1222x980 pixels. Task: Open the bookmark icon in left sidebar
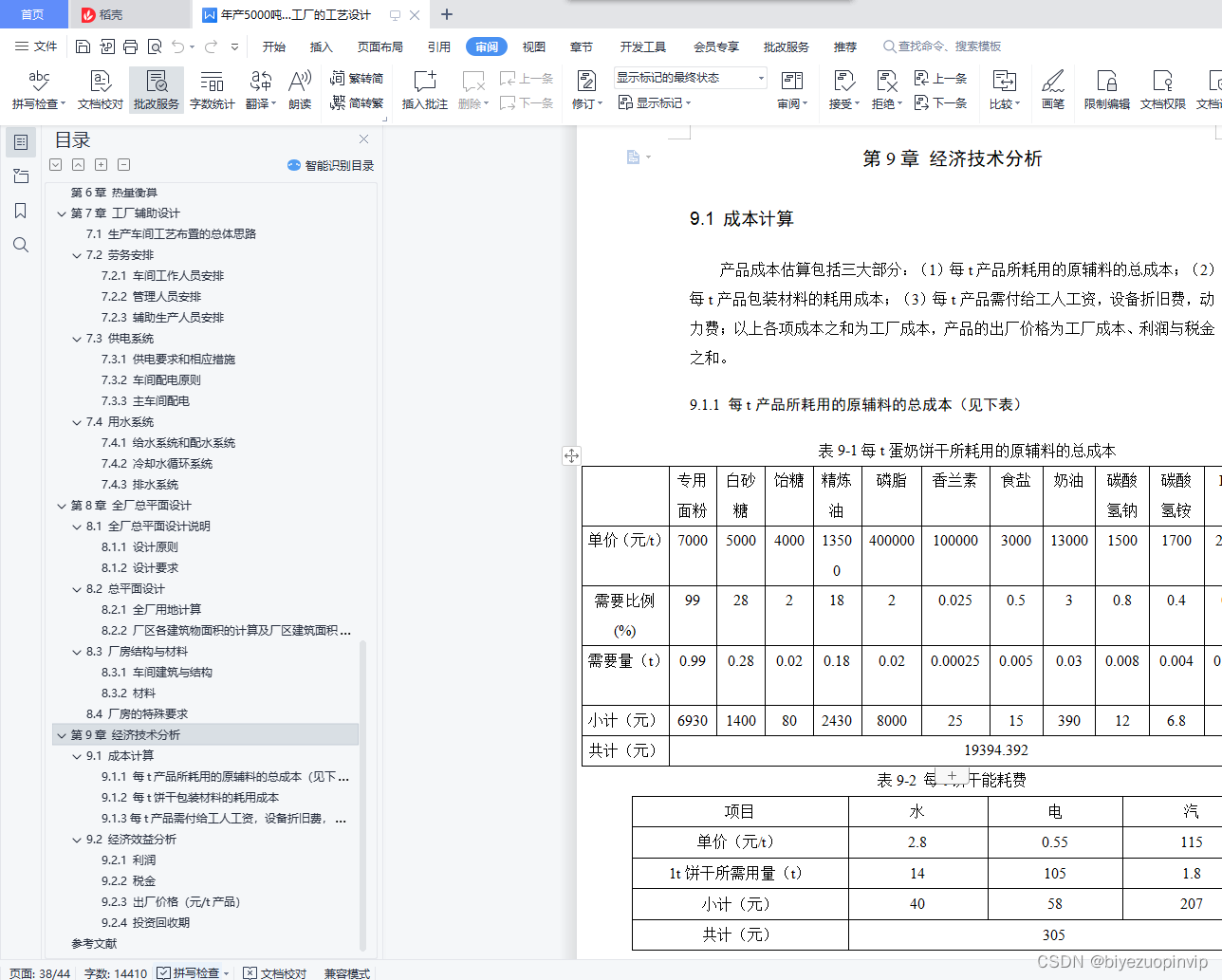21,211
